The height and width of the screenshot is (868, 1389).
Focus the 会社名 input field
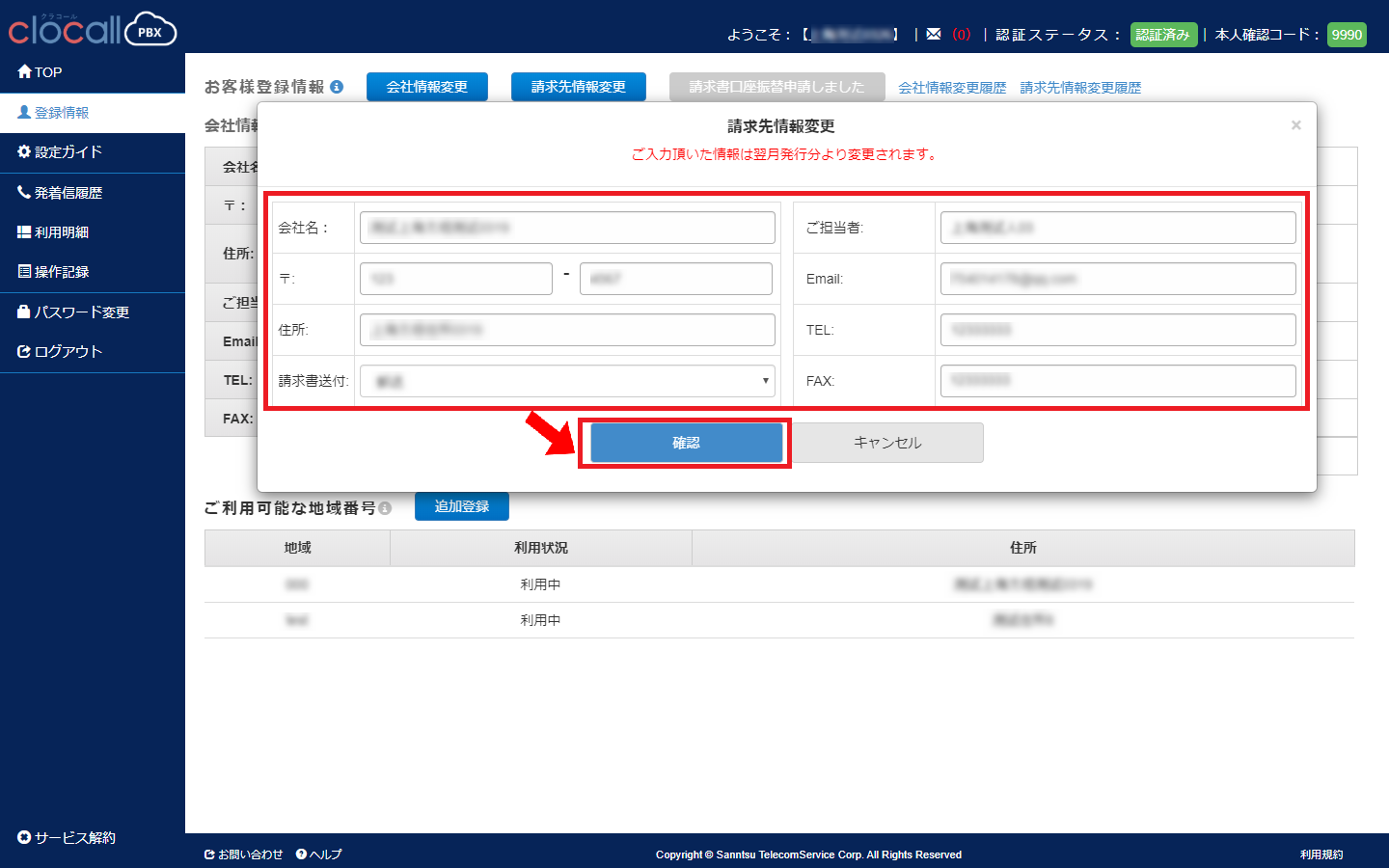point(567,228)
